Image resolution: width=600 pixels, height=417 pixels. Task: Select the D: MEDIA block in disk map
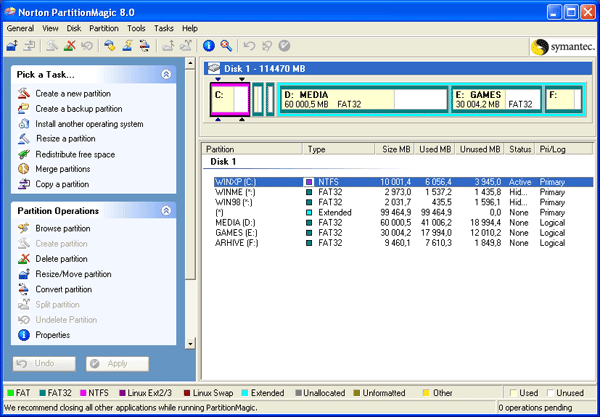(x=364, y=99)
